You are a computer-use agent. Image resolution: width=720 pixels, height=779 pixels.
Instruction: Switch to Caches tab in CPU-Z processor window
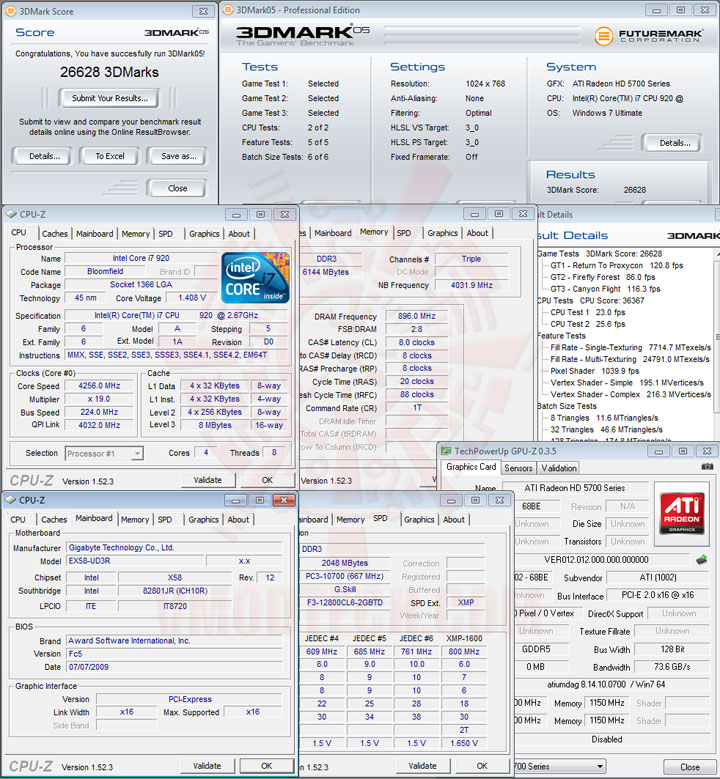[x=55, y=234]
